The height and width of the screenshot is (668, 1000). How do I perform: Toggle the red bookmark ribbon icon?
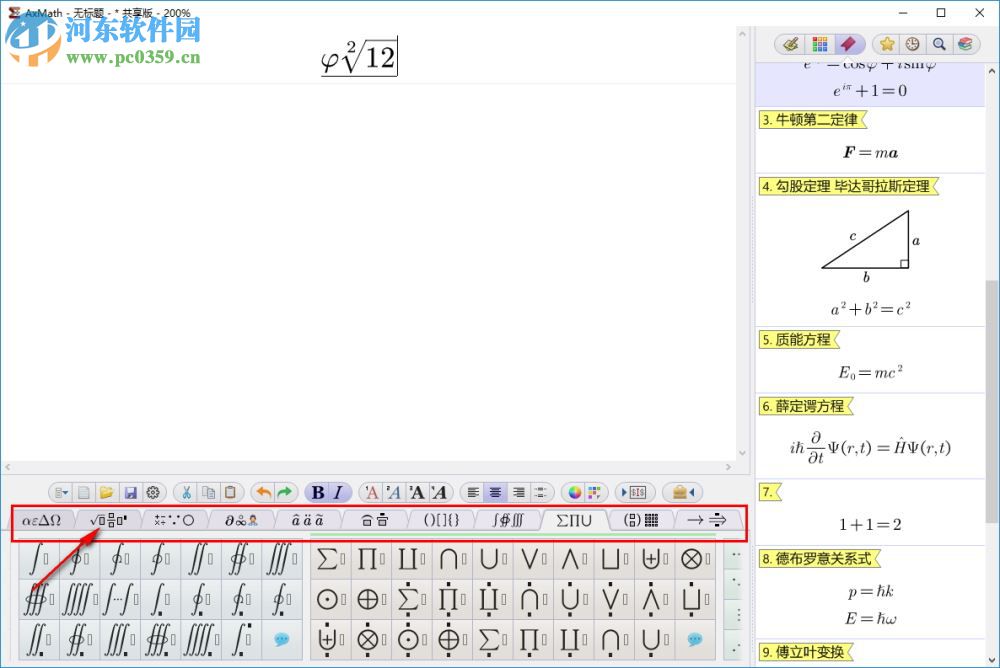[x=850, y=45]
